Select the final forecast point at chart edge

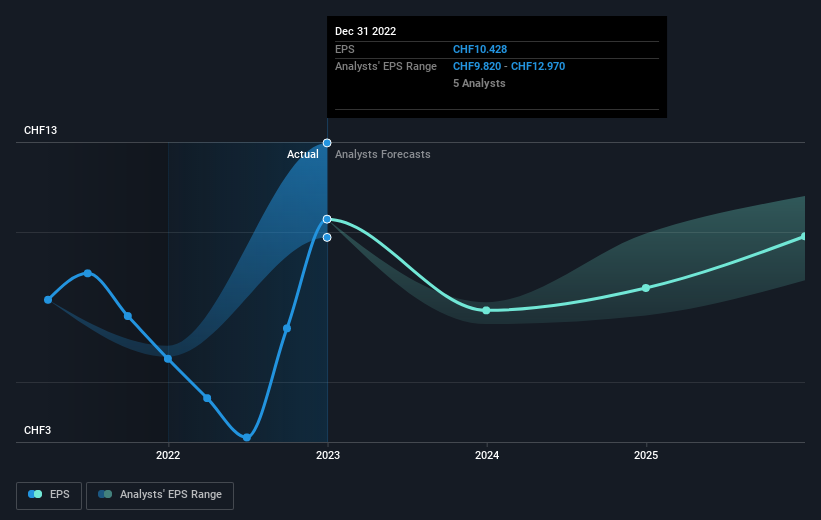(804, 237)
